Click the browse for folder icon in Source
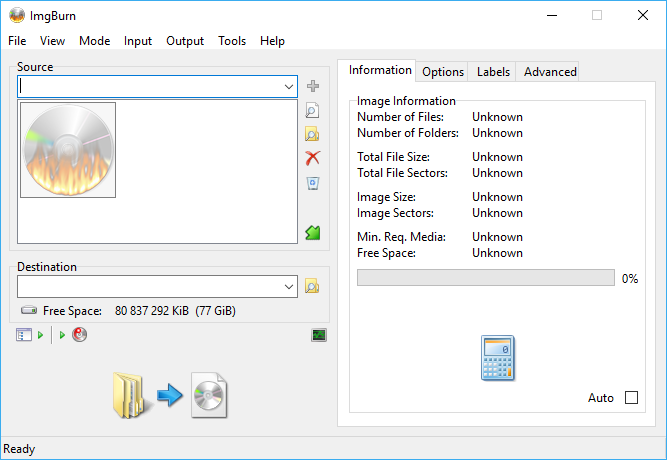Viewport: 667px width, 460px height. [x=312, y=134]
